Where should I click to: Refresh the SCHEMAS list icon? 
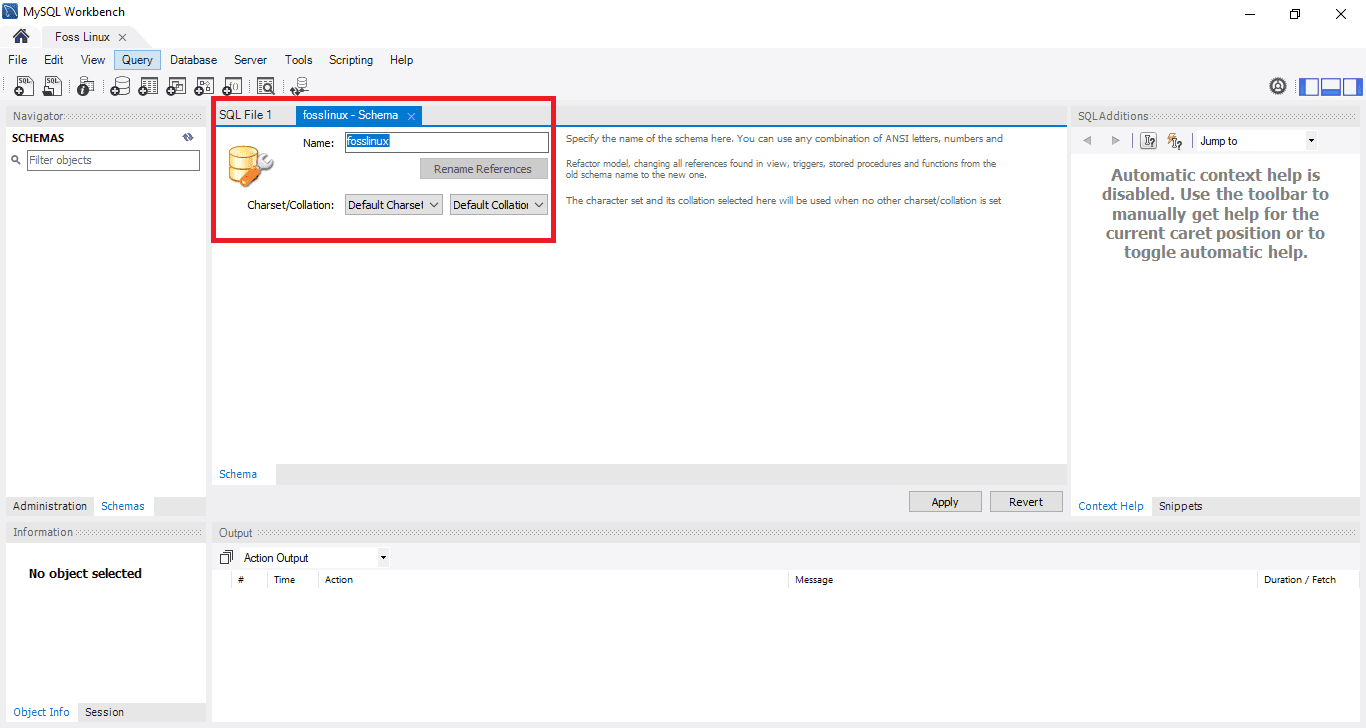pyautogui.click(x=188, y=138)
